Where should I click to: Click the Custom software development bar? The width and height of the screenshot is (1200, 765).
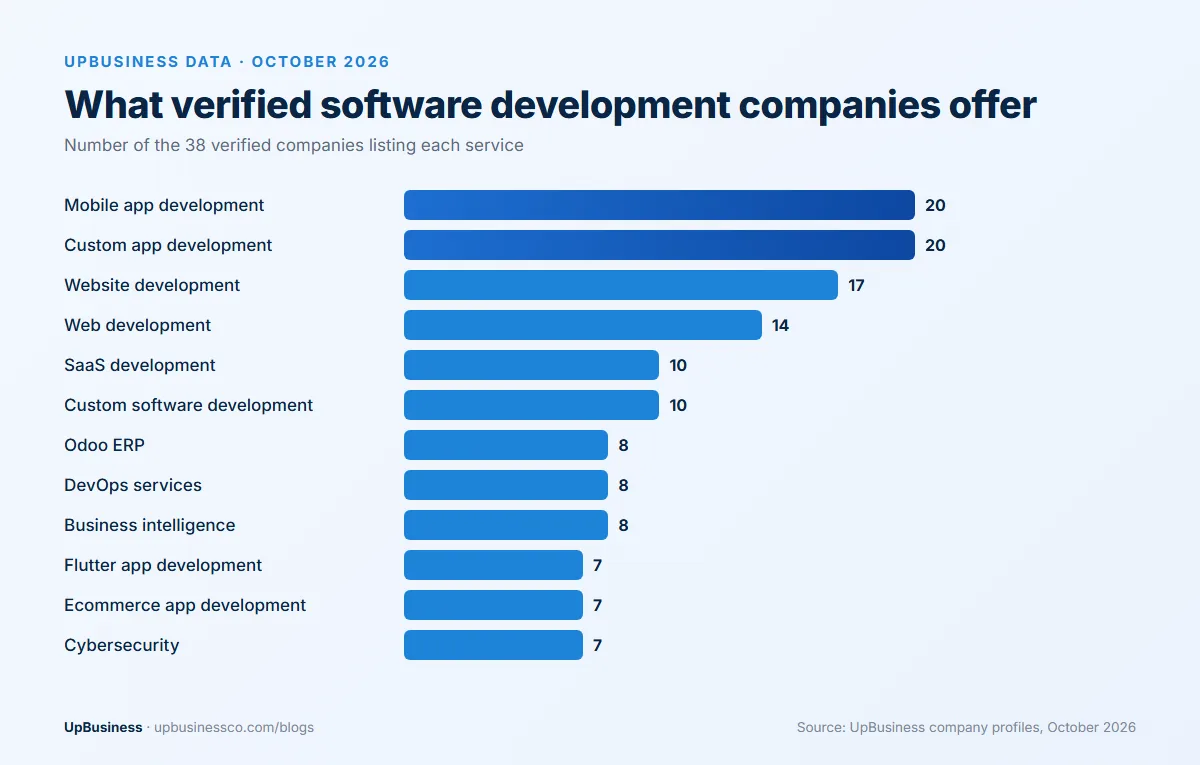[x=531, y=405]
